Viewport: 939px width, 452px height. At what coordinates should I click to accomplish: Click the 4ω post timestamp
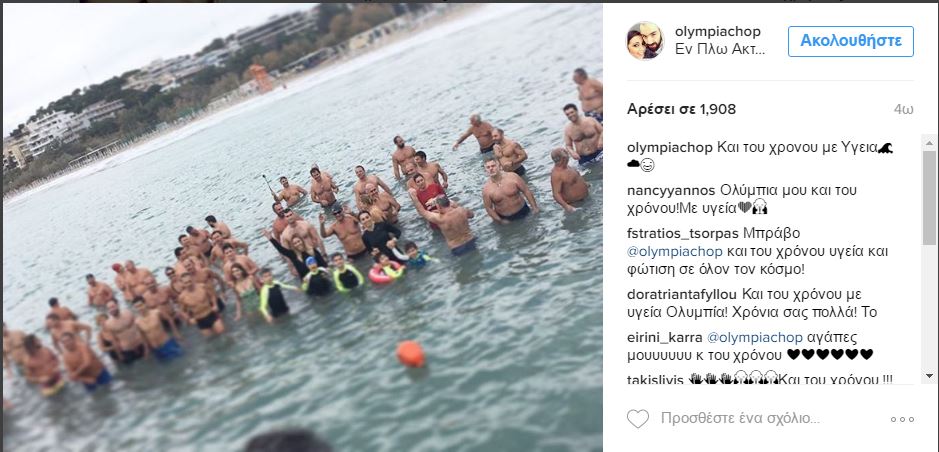903,110
